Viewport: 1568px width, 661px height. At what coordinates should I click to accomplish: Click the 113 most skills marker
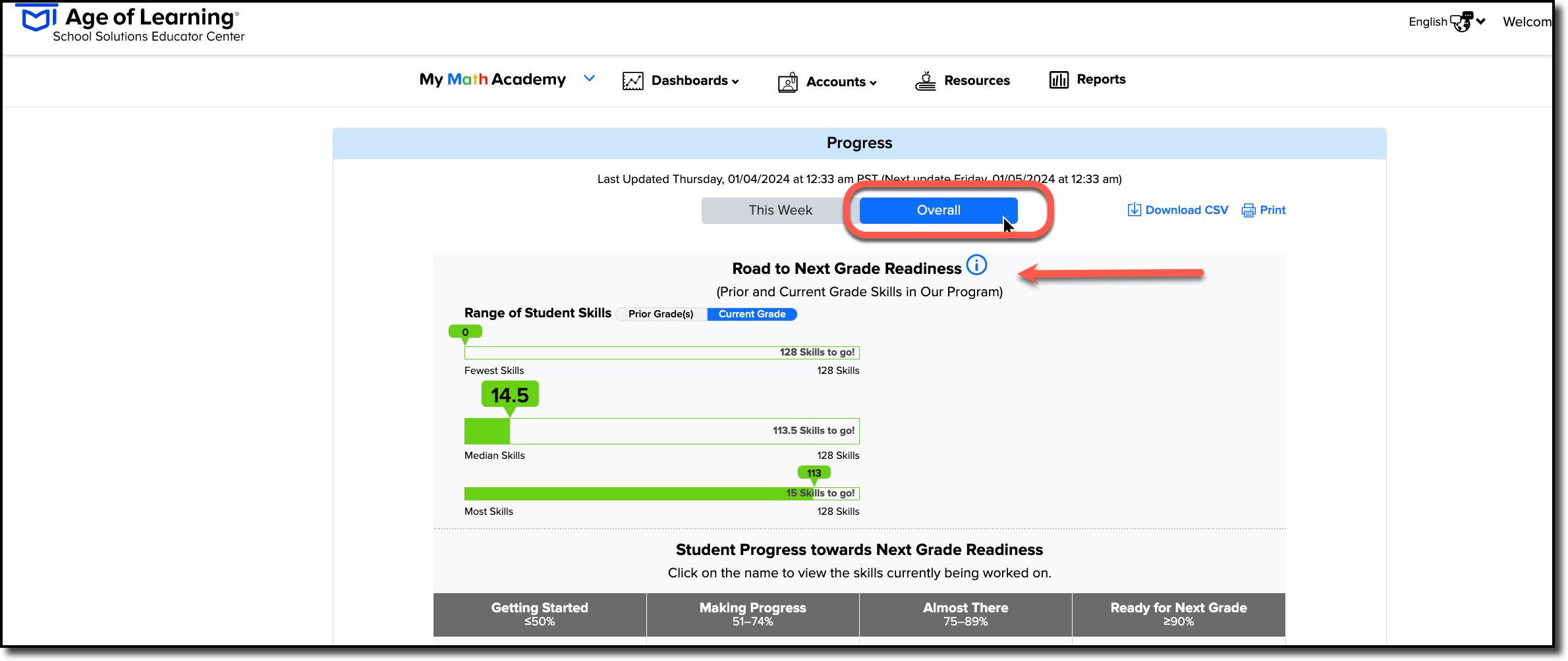coord(814,473)
